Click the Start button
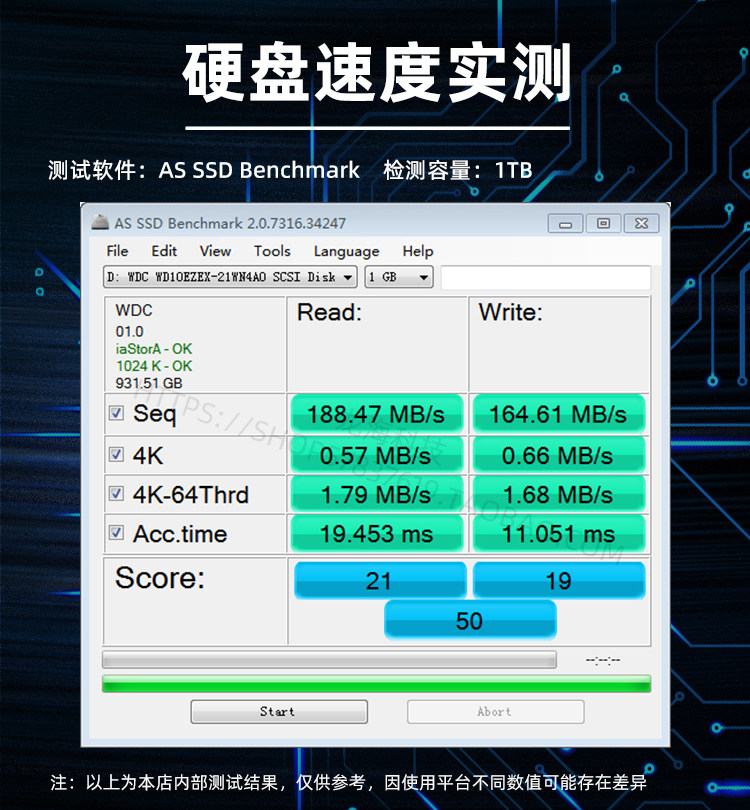Viewport: 750px width, 810px height. (279, 712)
